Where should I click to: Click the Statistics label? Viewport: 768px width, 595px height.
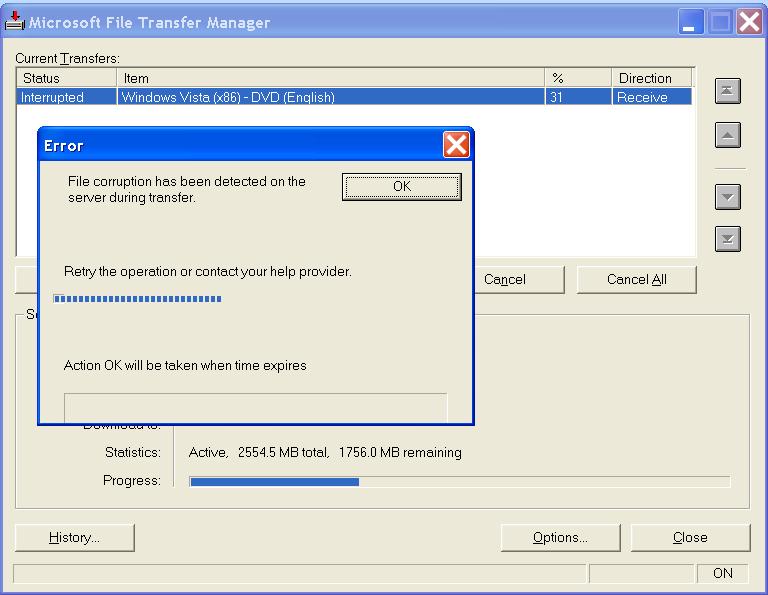133,452
